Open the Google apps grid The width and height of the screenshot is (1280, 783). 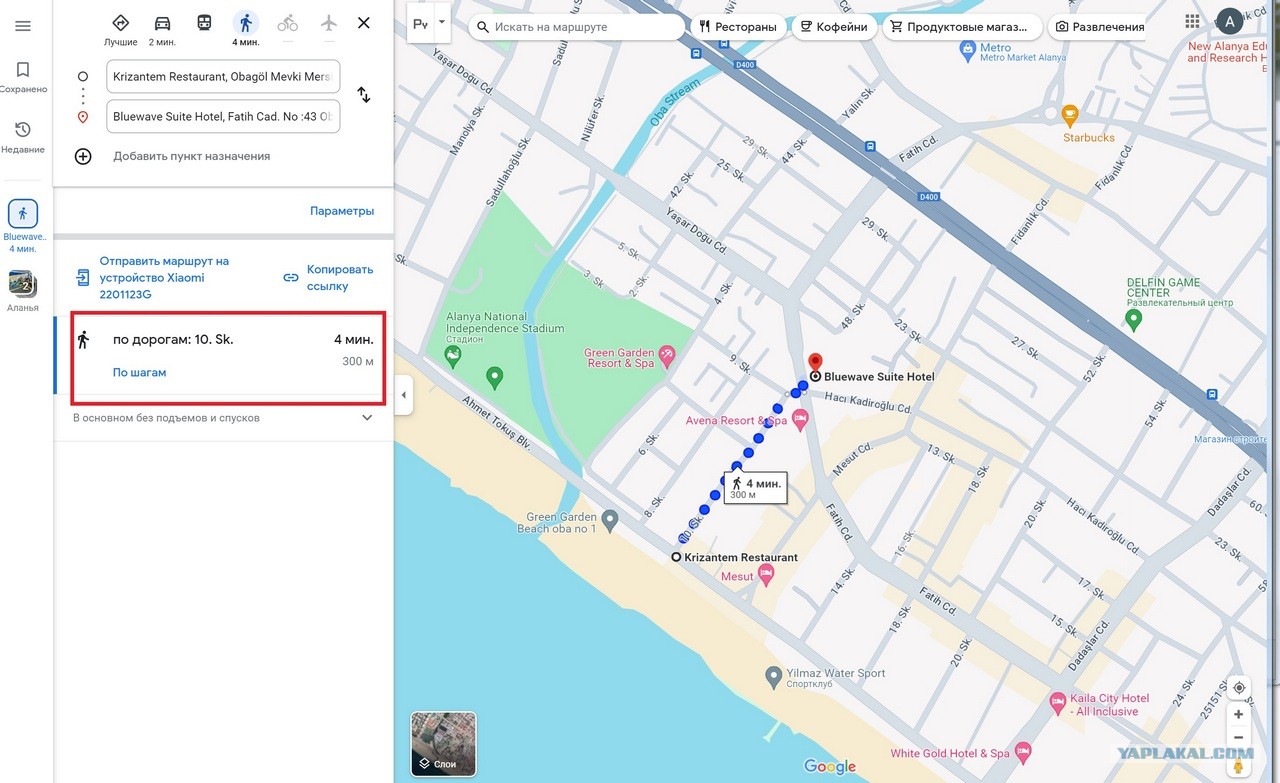(x=1192, y=21)
